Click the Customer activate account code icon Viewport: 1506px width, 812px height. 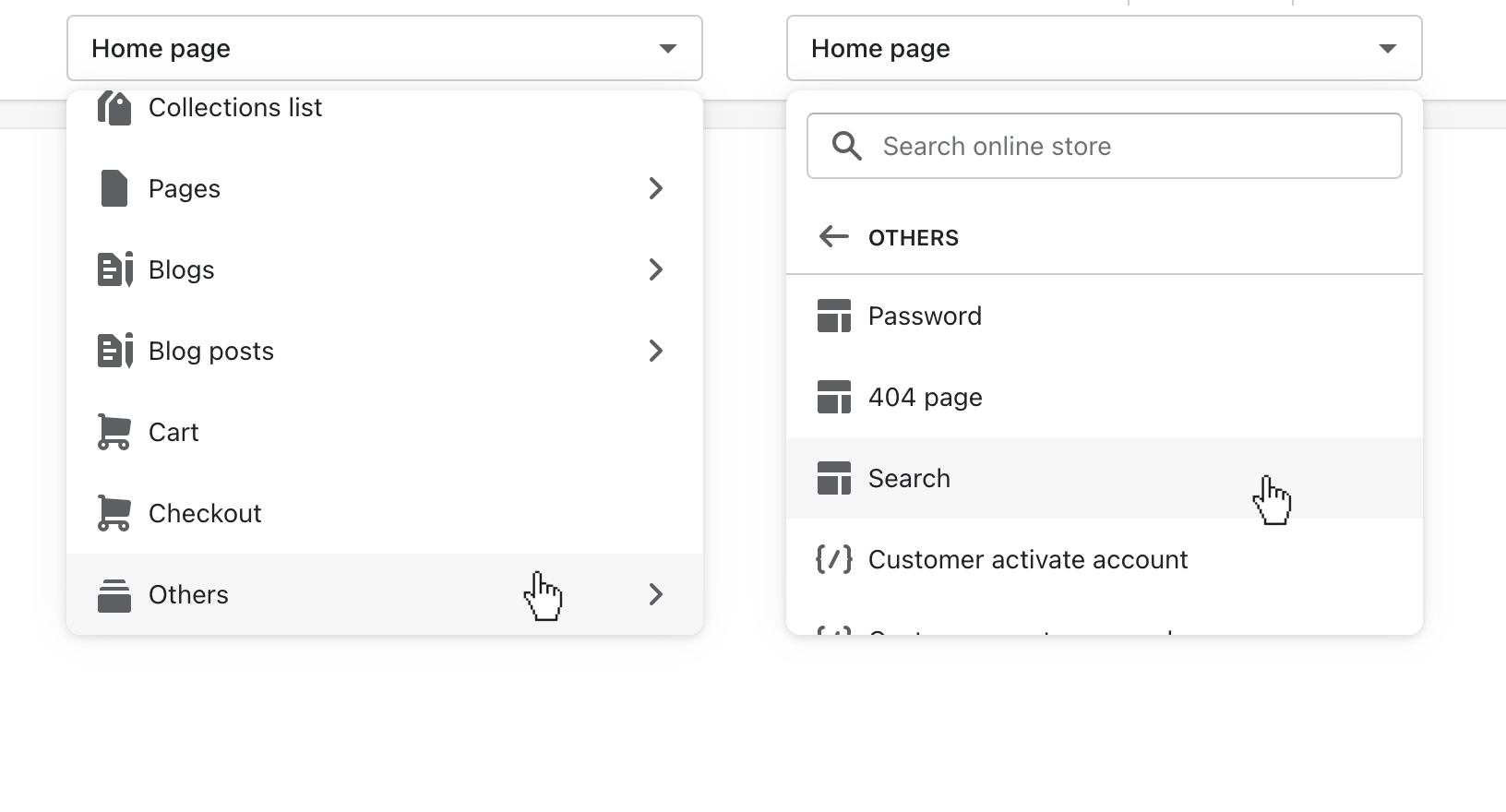coord(833,559)
